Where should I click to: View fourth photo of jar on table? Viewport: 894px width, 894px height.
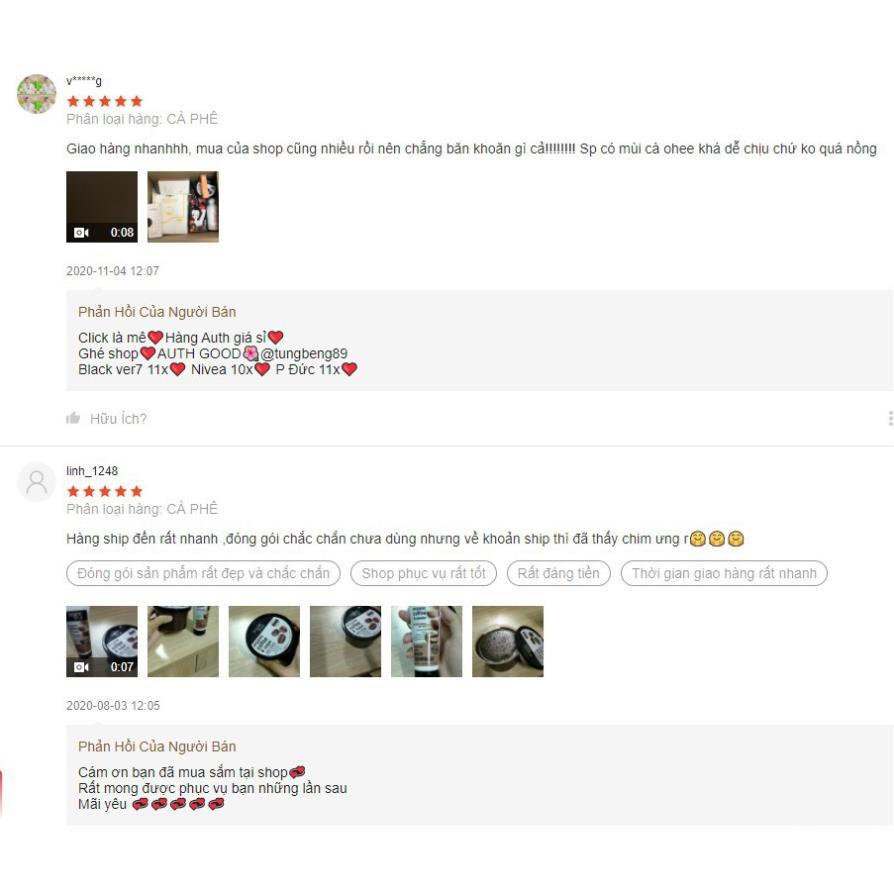346,641
